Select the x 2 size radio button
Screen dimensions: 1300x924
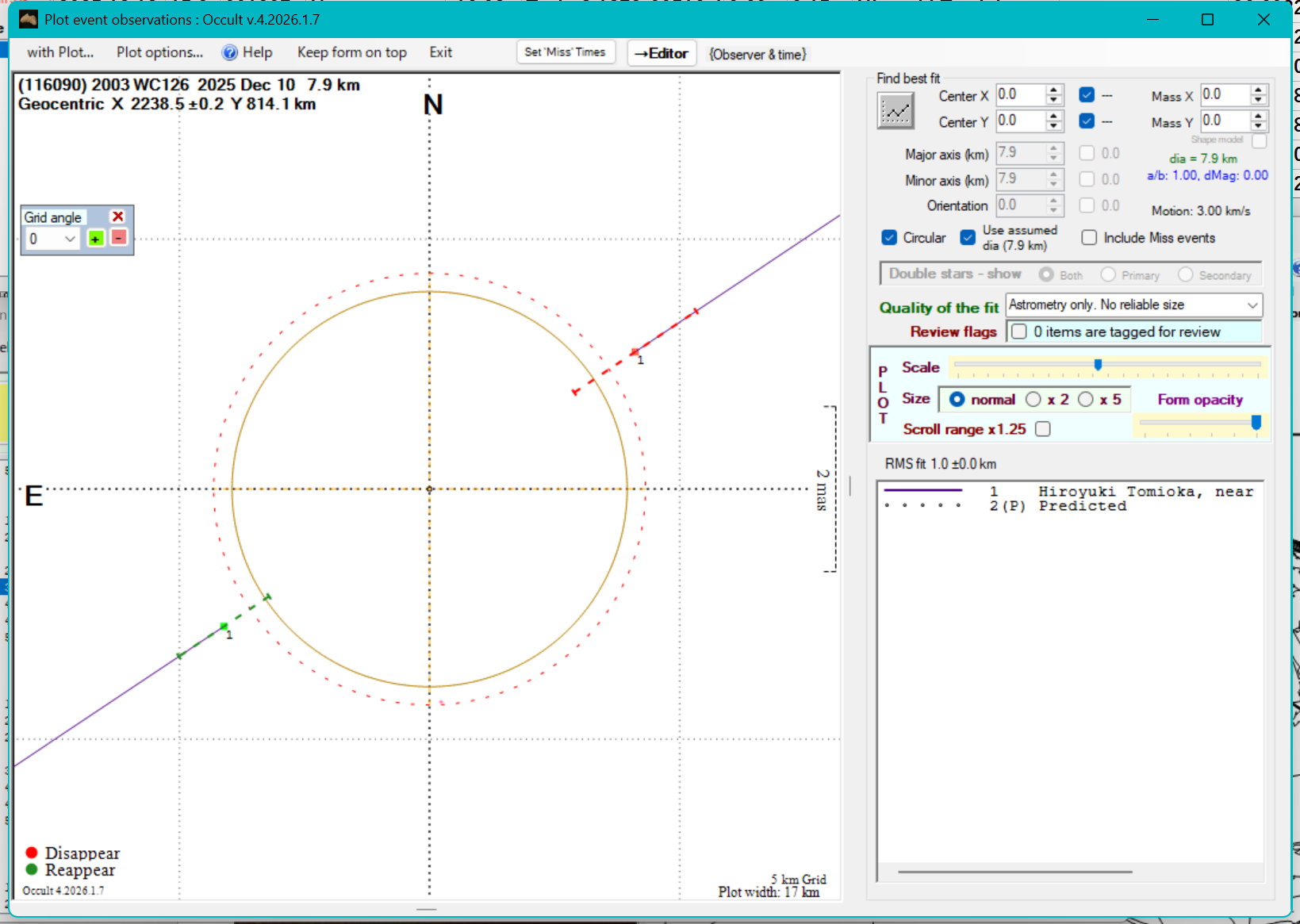pos(1033,400)
